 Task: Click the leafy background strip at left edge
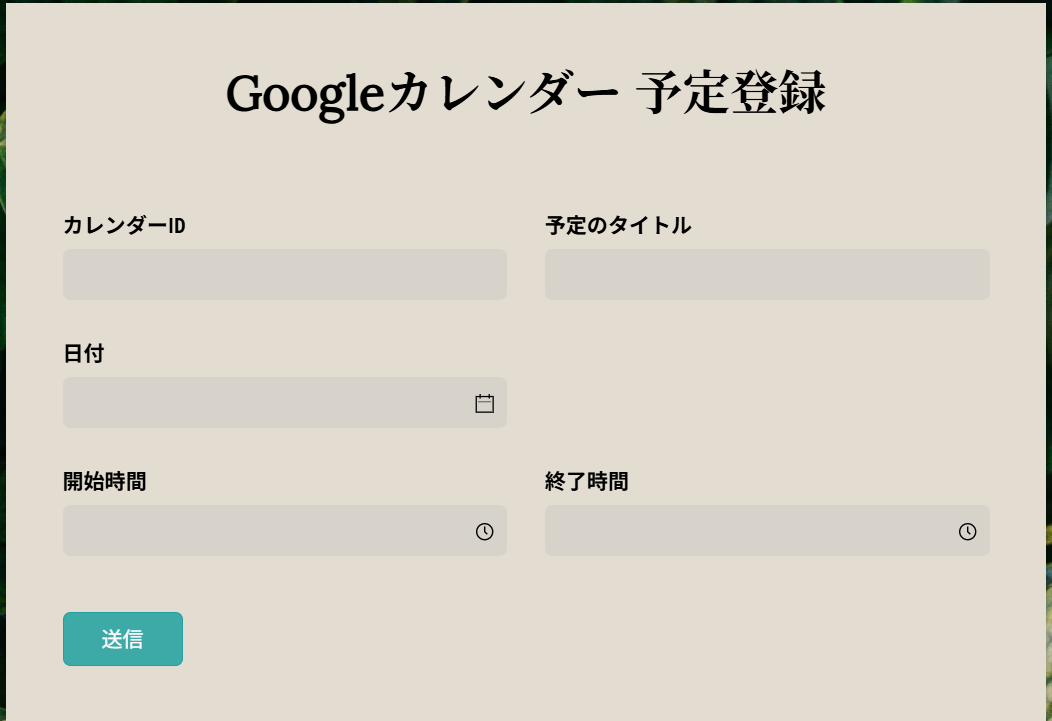3,362
